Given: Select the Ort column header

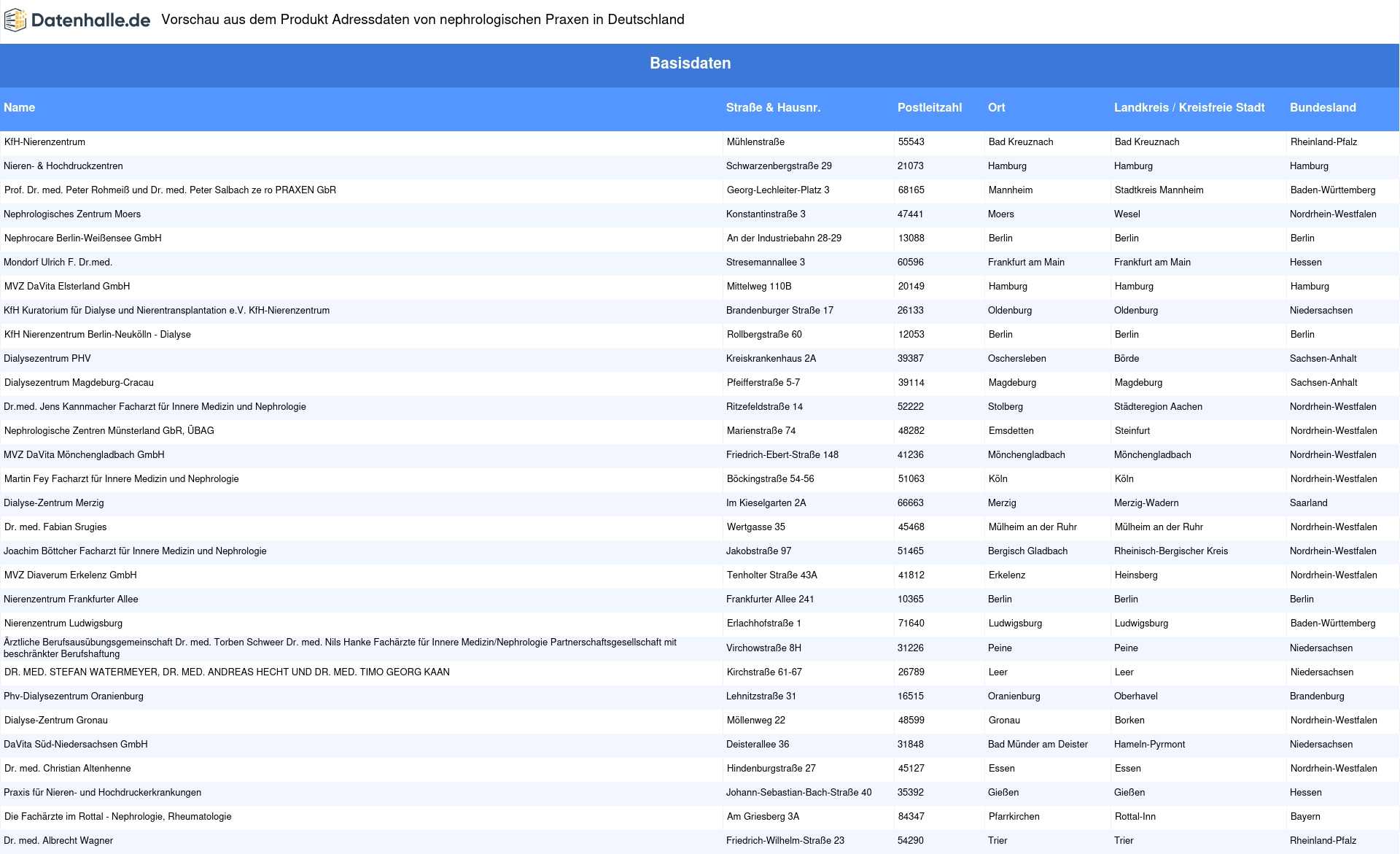Looking at the screenshot, I should [997, 107].
